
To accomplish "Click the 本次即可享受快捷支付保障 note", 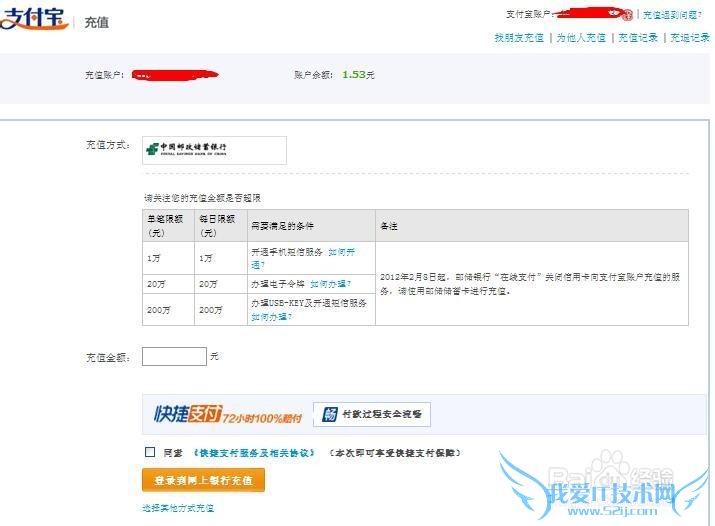I will click(395, 453).
